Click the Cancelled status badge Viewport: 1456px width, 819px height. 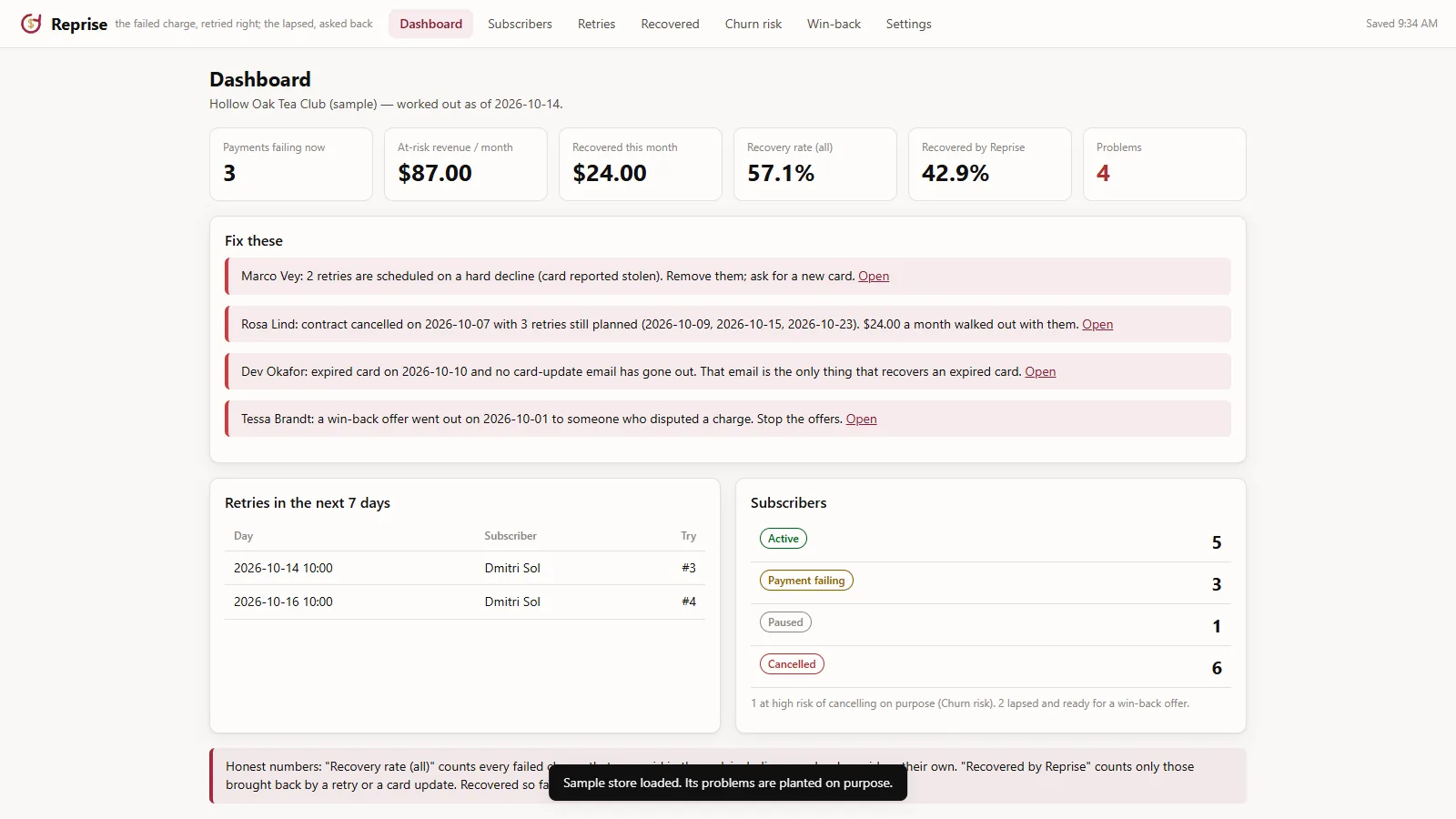pyautogui.click(x=792, y=664)
